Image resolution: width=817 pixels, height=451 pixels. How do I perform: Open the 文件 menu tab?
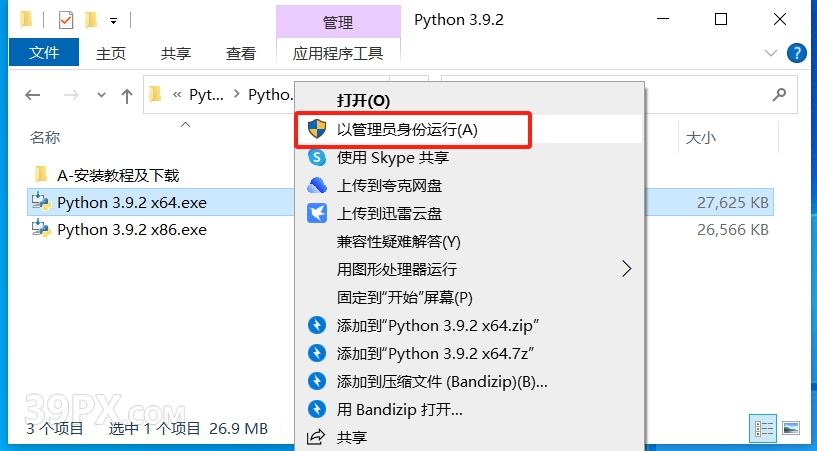click(44, 52)
